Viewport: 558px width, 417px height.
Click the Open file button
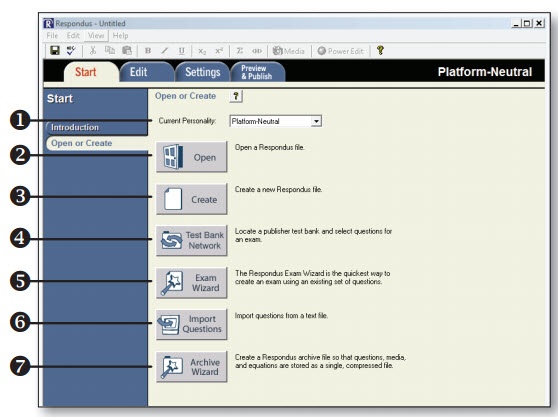pyautogui.click(x=191, y=157)
